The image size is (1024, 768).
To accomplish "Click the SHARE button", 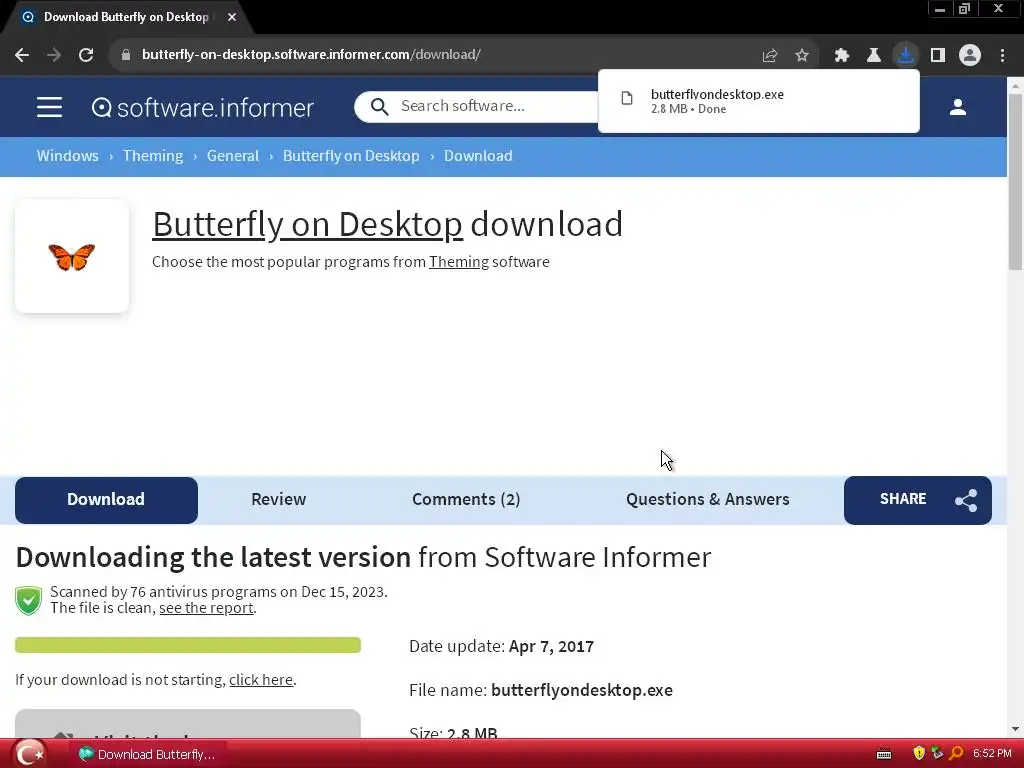I will 918,500.
